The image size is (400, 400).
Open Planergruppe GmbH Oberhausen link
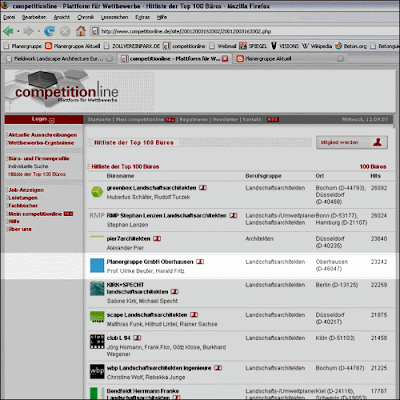tap(150, 262)
